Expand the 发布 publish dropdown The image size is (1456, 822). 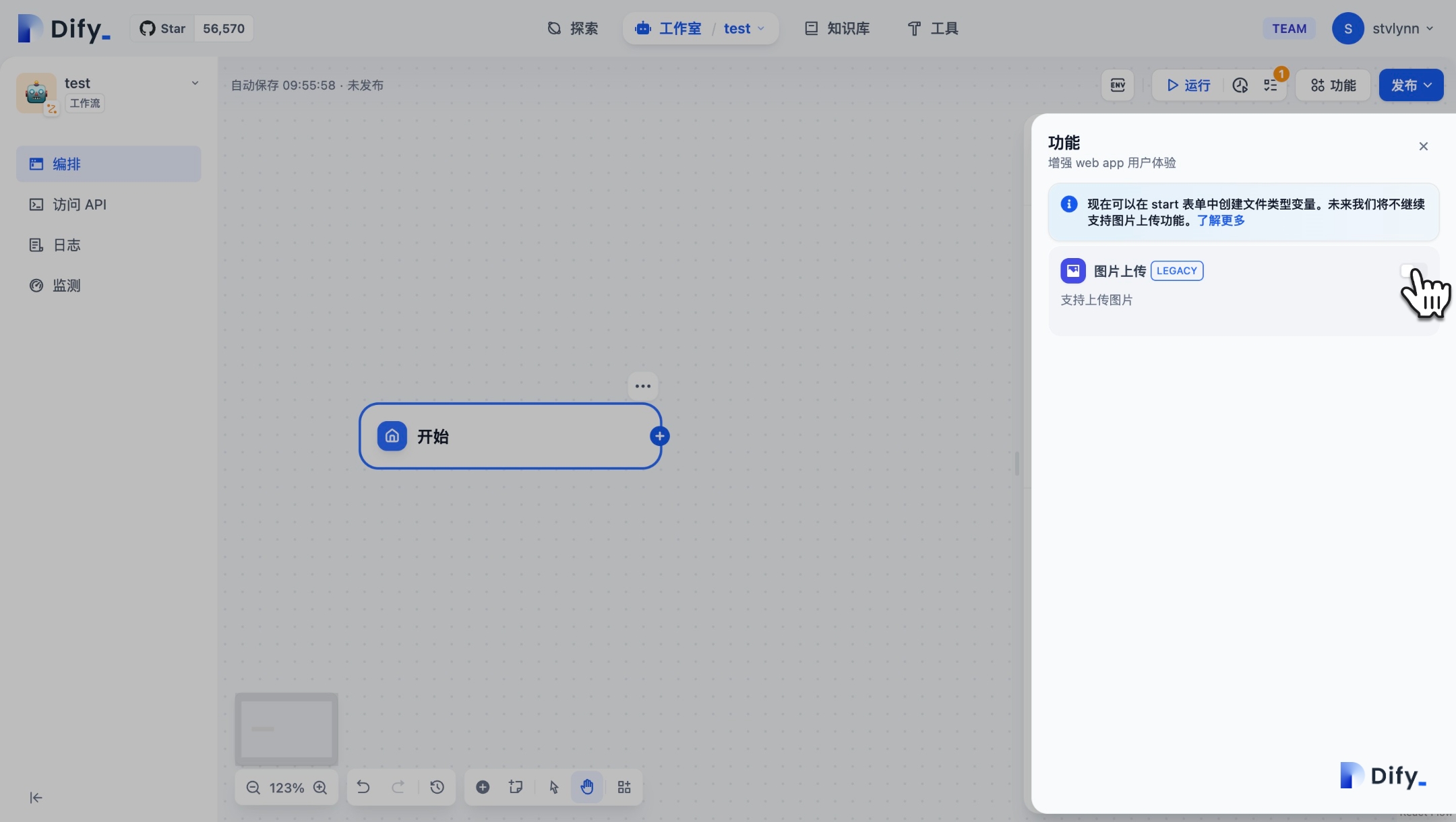pyautogui.click(x=1411, y=85)
